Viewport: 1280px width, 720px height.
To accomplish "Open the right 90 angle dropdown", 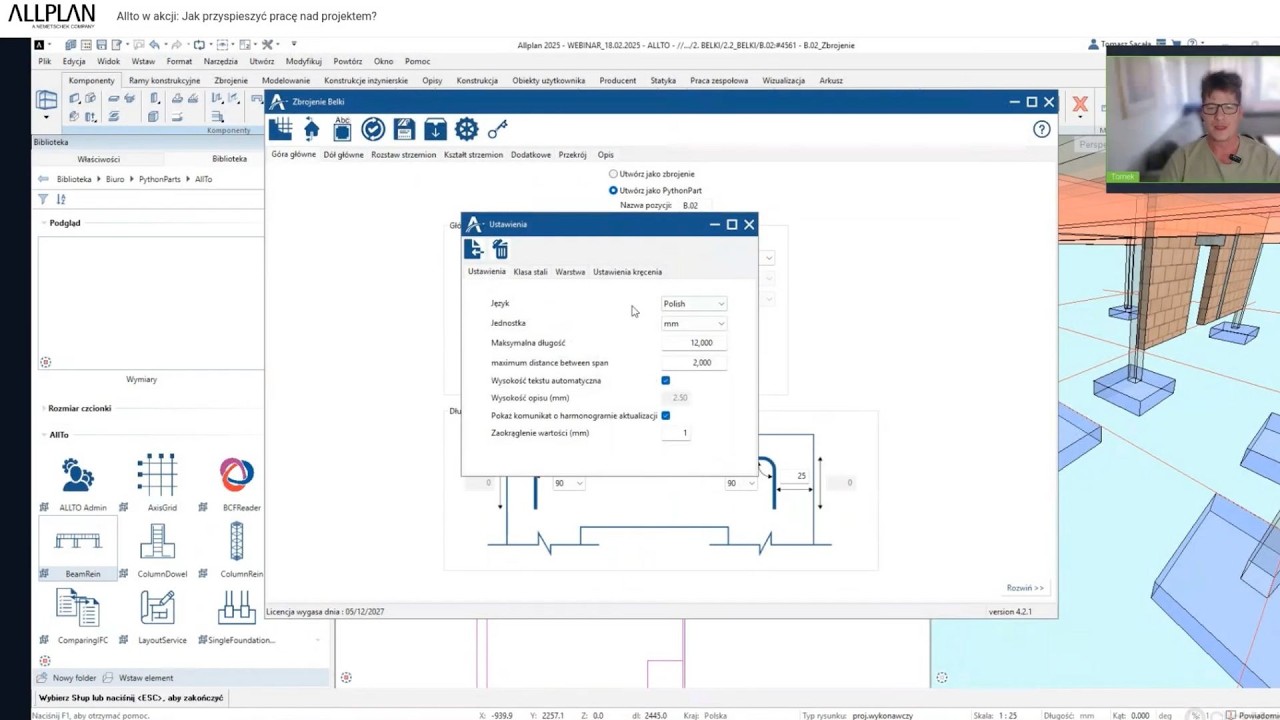I will point(740,484).
